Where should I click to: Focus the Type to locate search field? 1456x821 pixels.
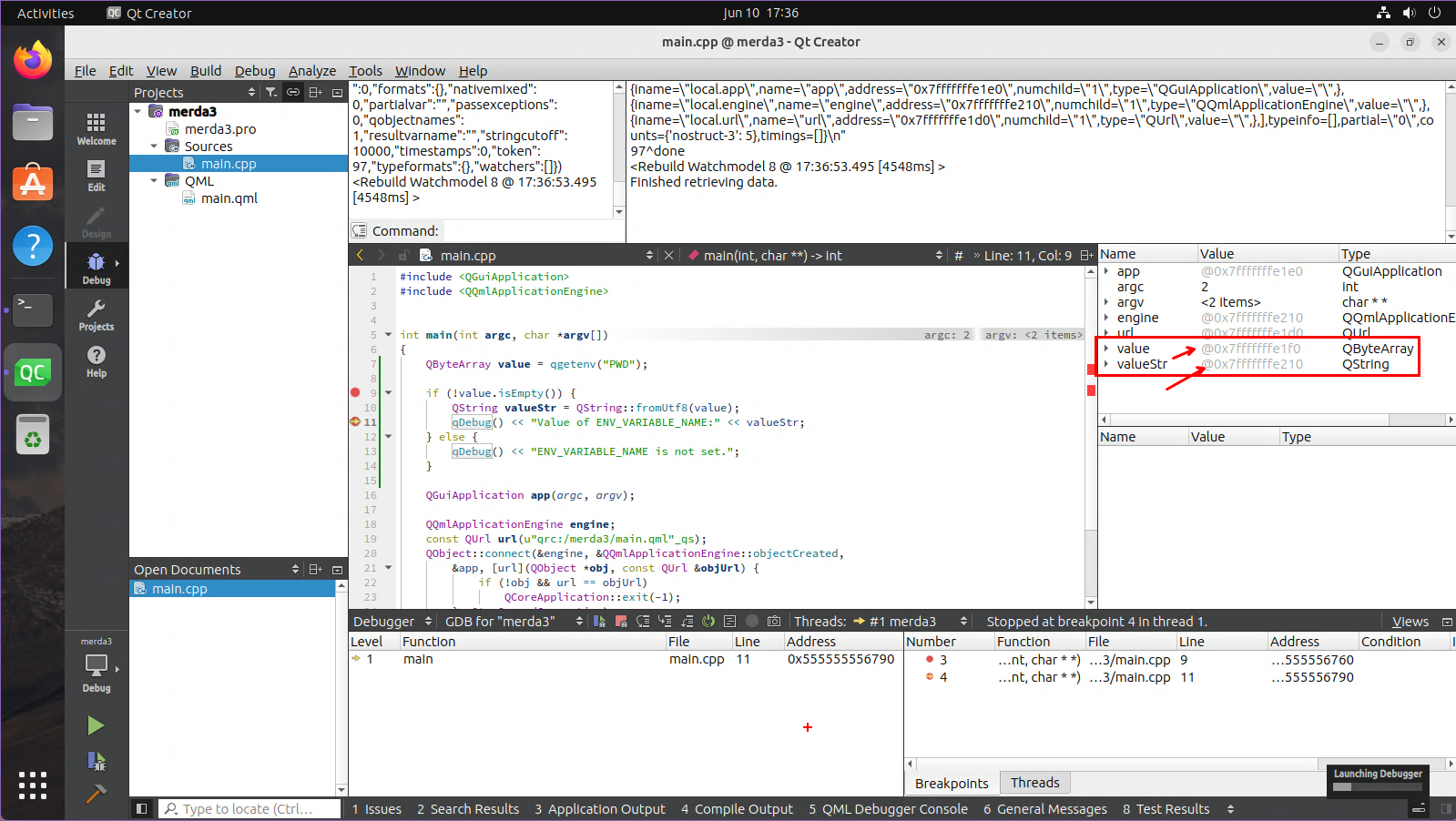tap(250, 809)
